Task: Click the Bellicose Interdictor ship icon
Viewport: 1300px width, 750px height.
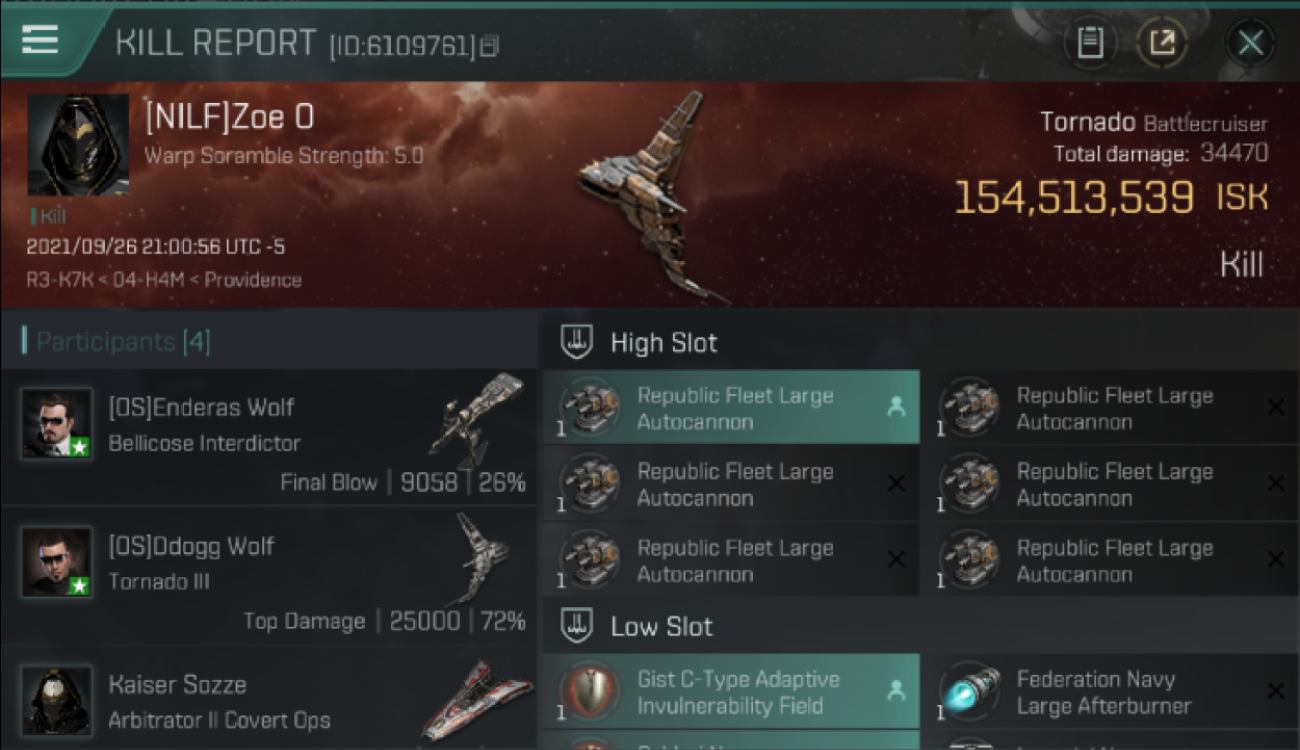Action: [x=476, y=419]
